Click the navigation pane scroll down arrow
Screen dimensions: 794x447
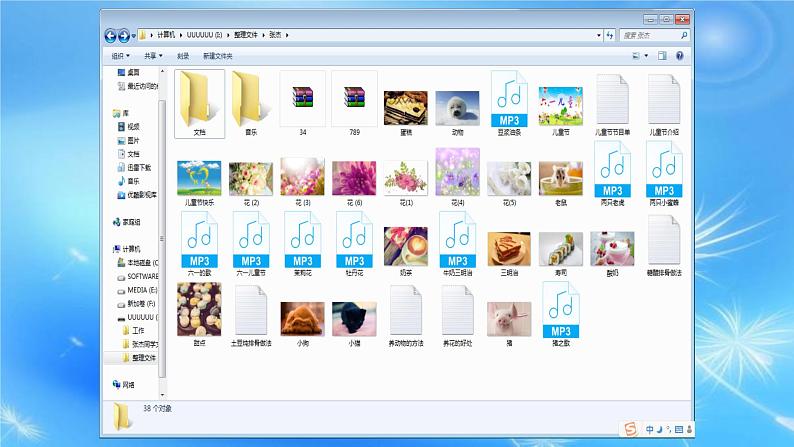click(x=162, y=395)
